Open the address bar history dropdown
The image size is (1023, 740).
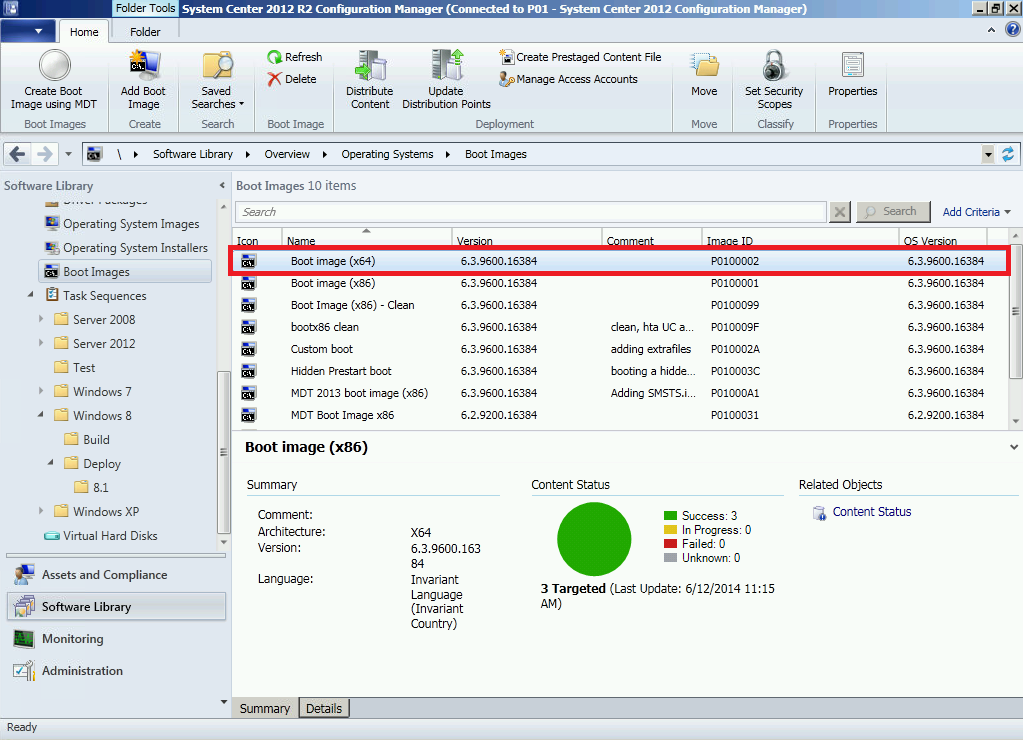988,155
